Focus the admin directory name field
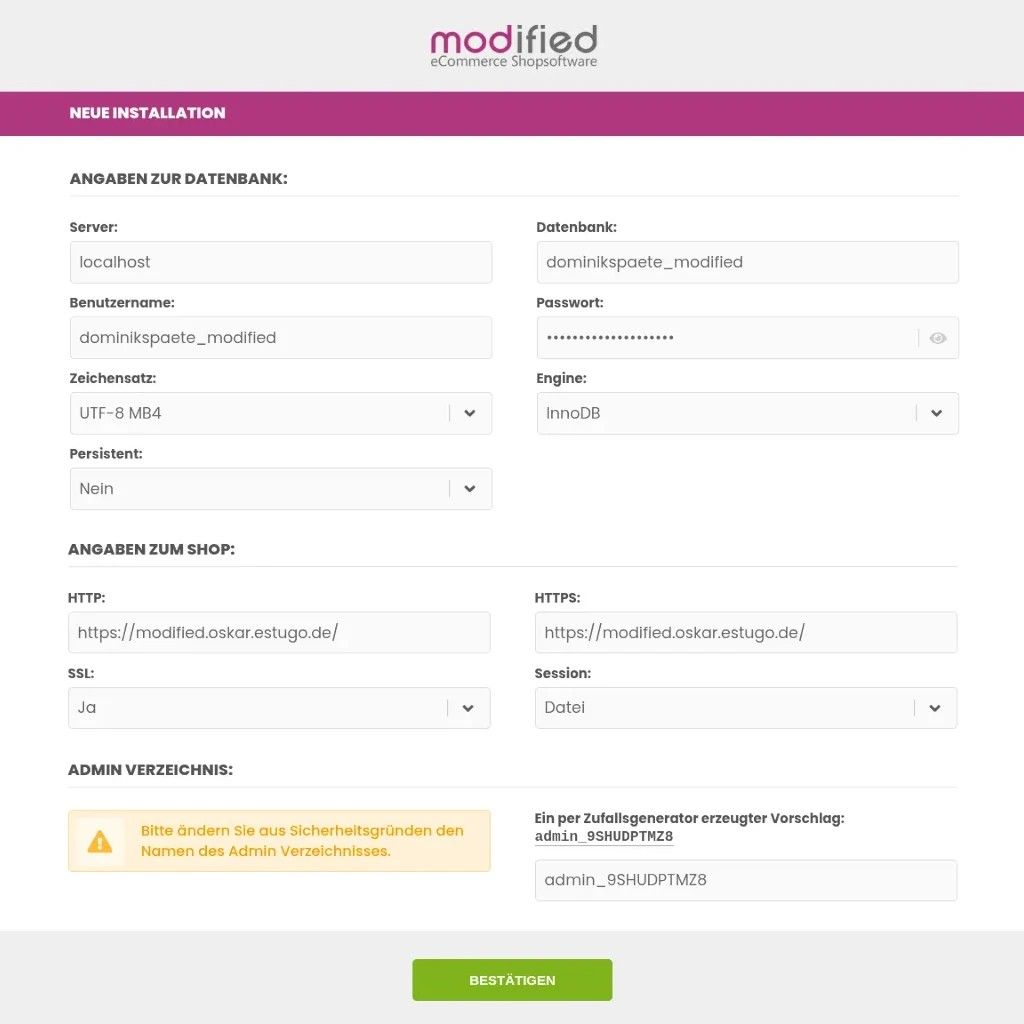 click(746, 881)
